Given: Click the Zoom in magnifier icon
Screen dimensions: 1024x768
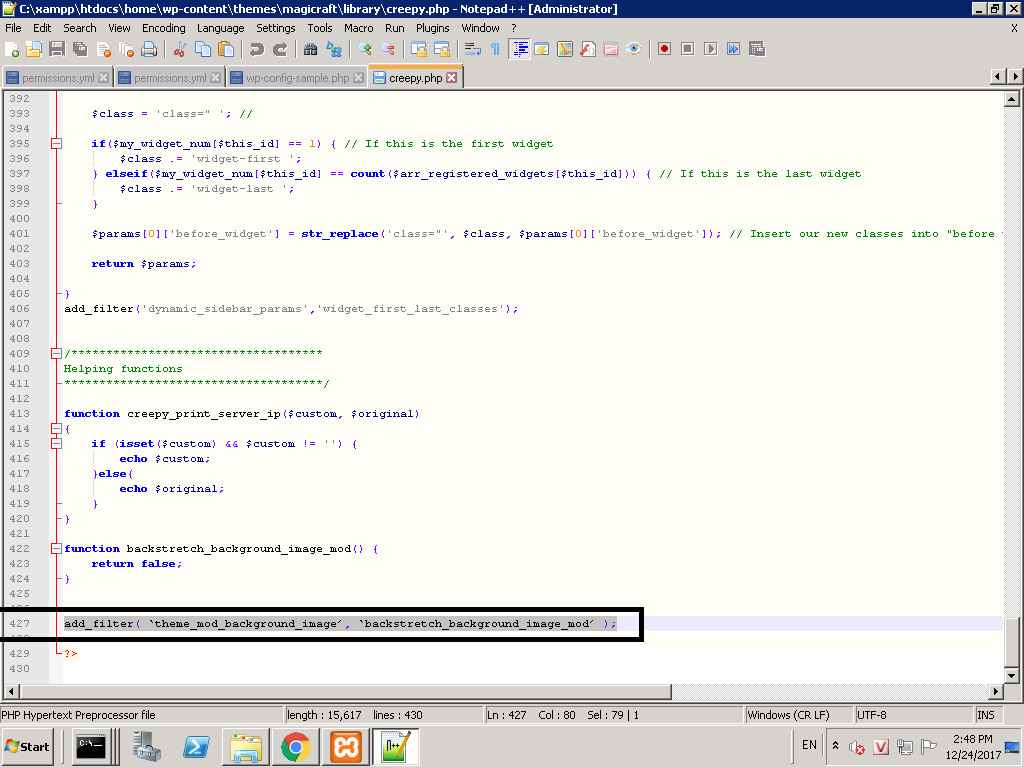Looking at the screenshot, I should coord(365,49).
